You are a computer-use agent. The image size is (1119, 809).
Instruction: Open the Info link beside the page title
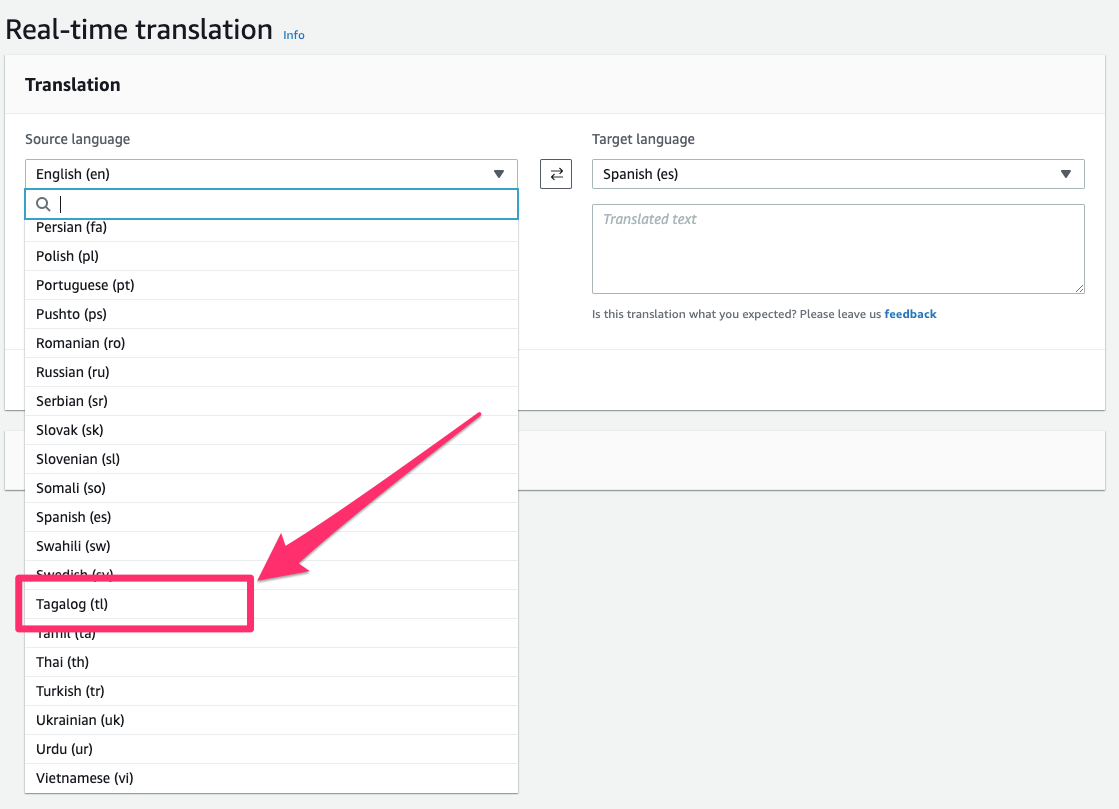click(293, 34)
